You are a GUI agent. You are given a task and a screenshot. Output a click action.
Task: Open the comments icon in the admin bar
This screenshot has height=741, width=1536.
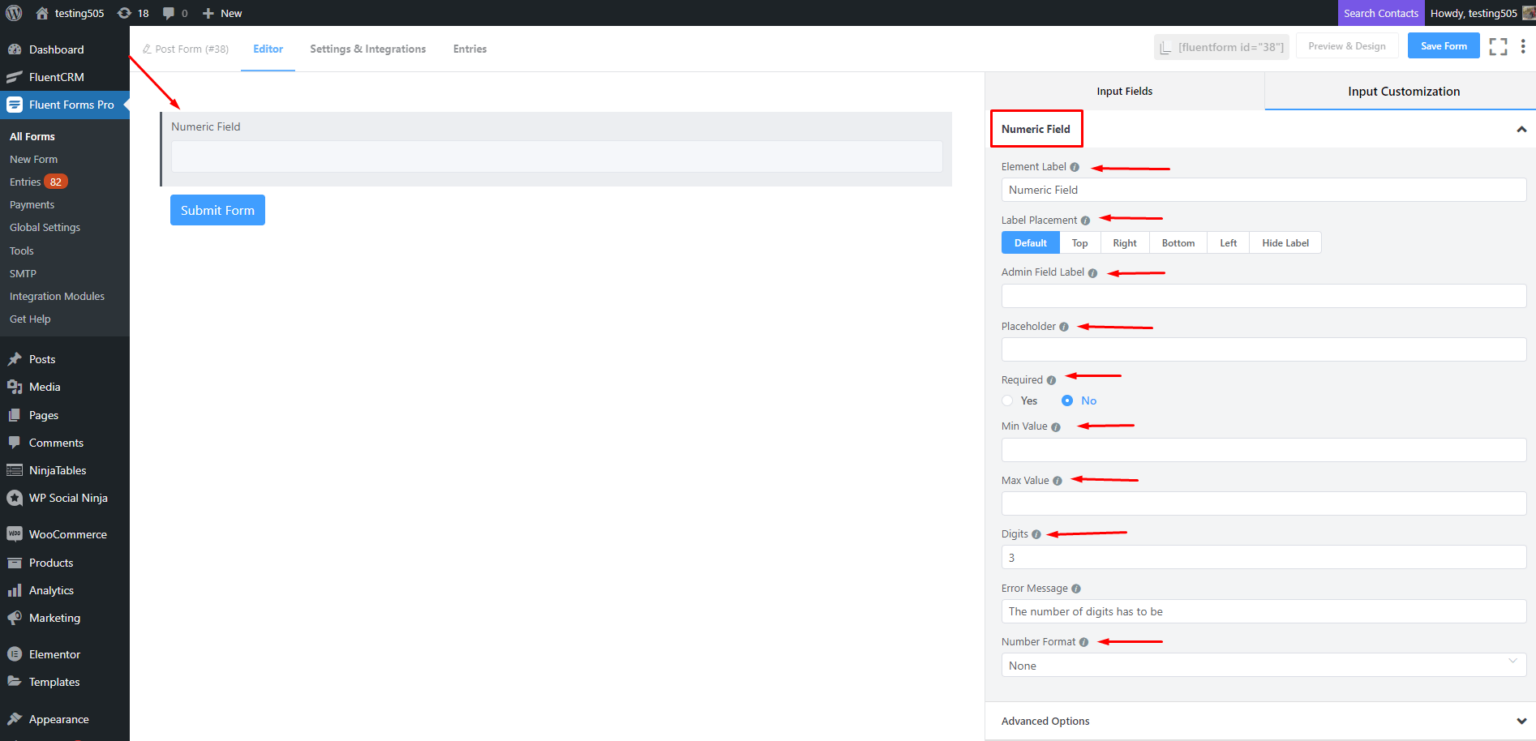(x=169, y=13)
